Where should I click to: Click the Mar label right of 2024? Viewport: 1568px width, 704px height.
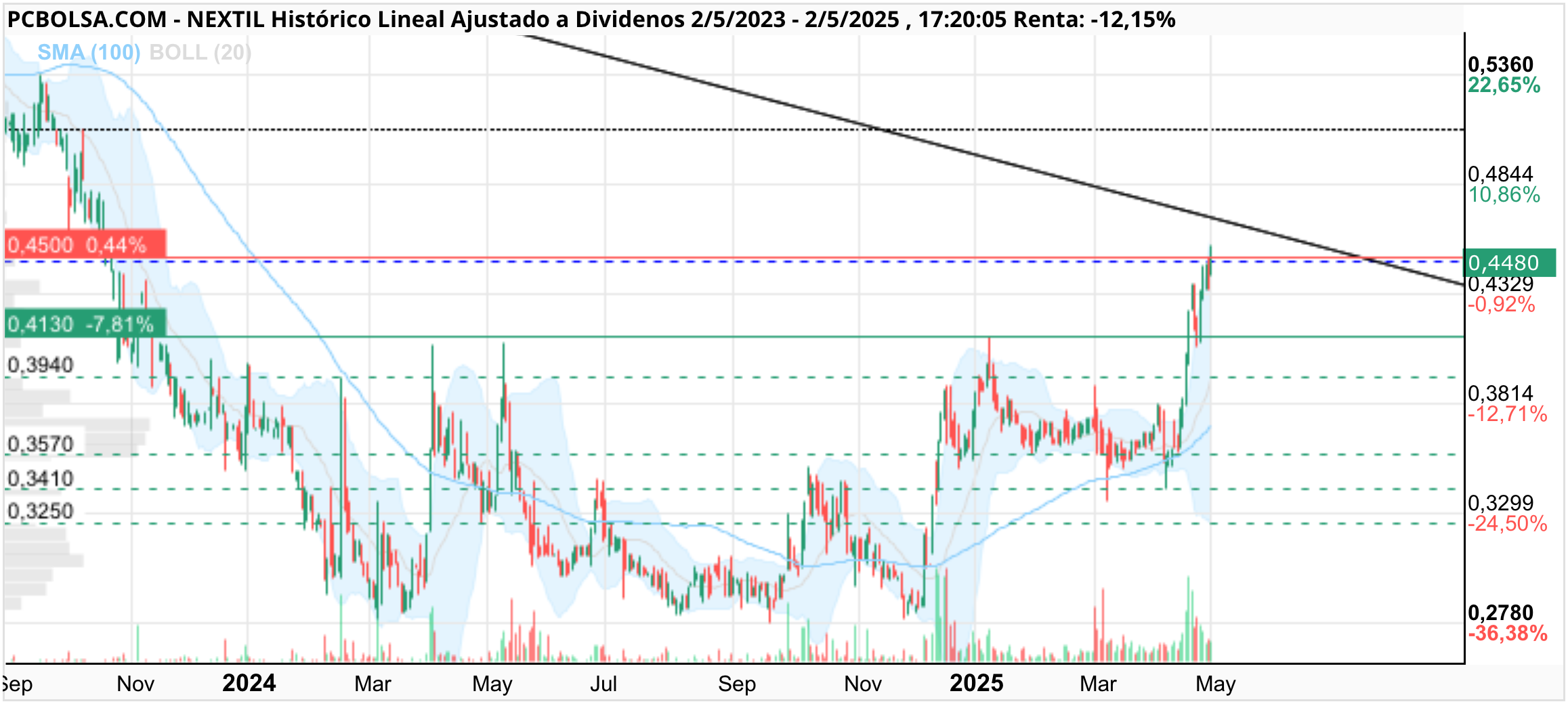373,684
